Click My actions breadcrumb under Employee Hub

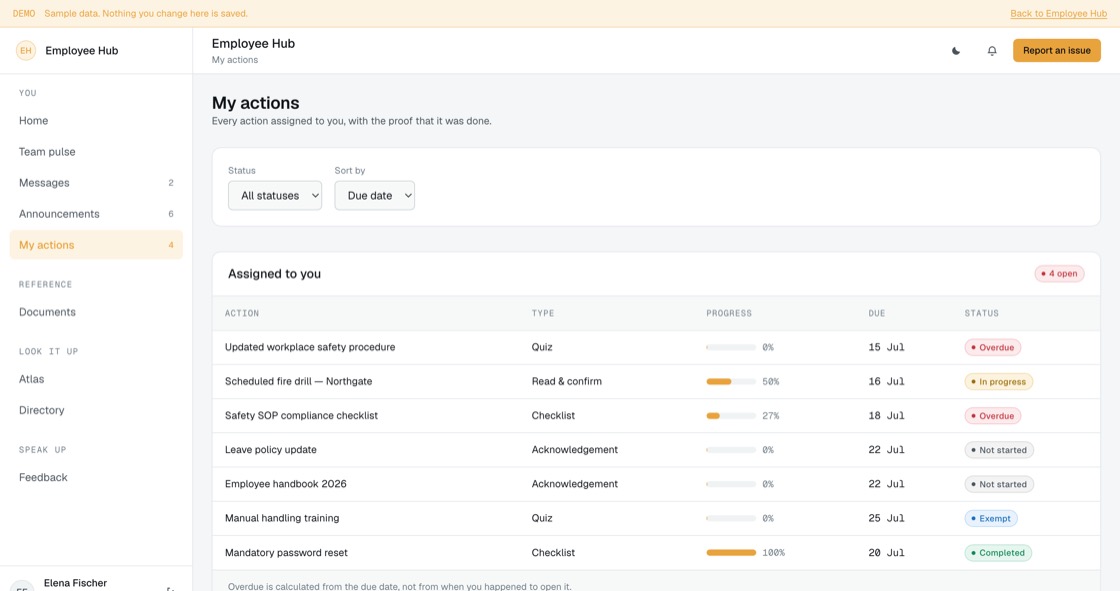235,60
